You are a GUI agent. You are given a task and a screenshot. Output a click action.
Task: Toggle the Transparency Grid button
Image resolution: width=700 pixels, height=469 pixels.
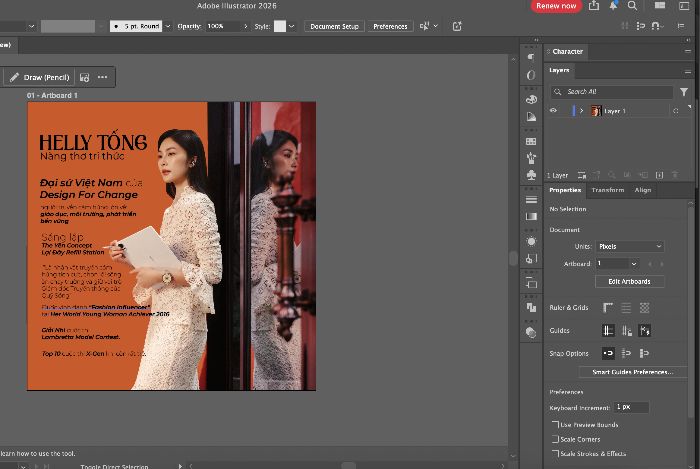coord(644,307)
